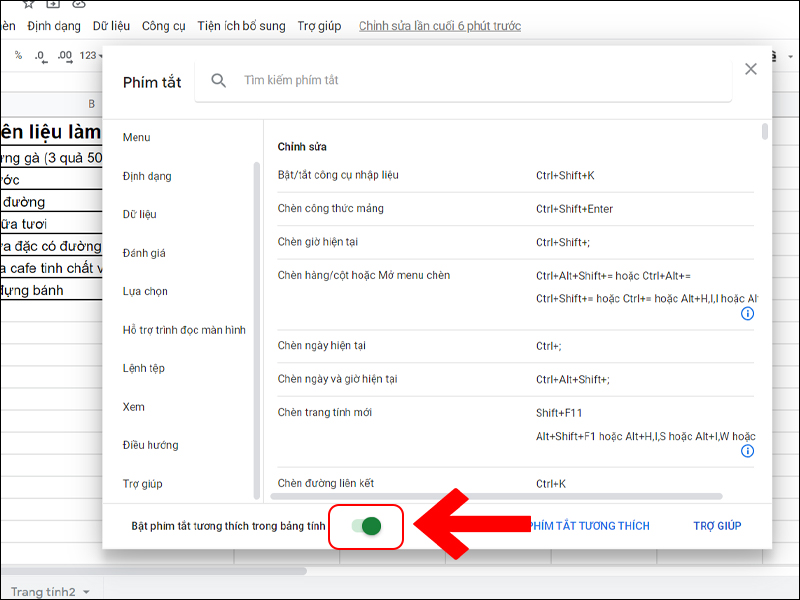The width and height of the screenshot is (800, 600).
Task: Select Điều hướng category in sidebar
Action: pyautogui.click(x=151, y=445)
